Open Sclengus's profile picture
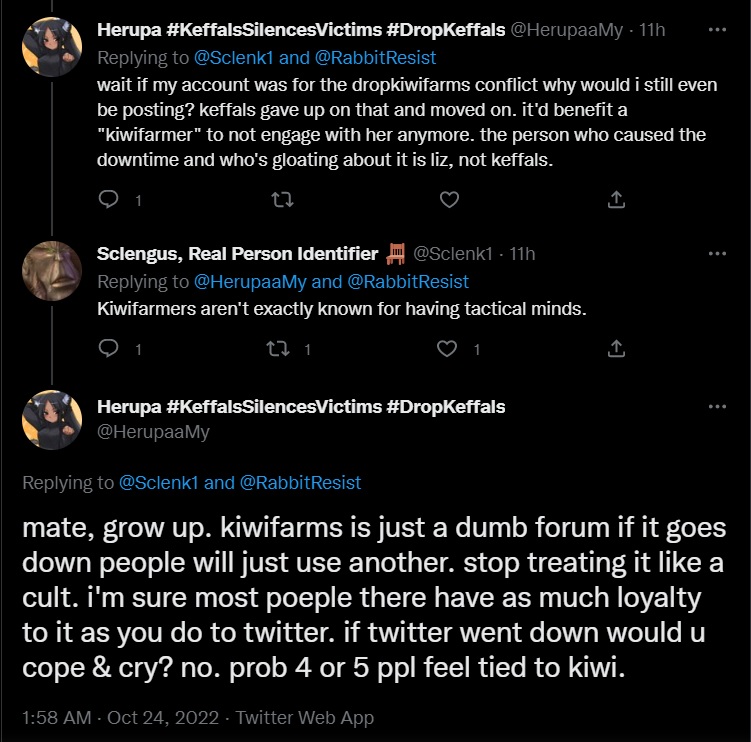This screenshot has width=751, height=742. click(51, 270)
